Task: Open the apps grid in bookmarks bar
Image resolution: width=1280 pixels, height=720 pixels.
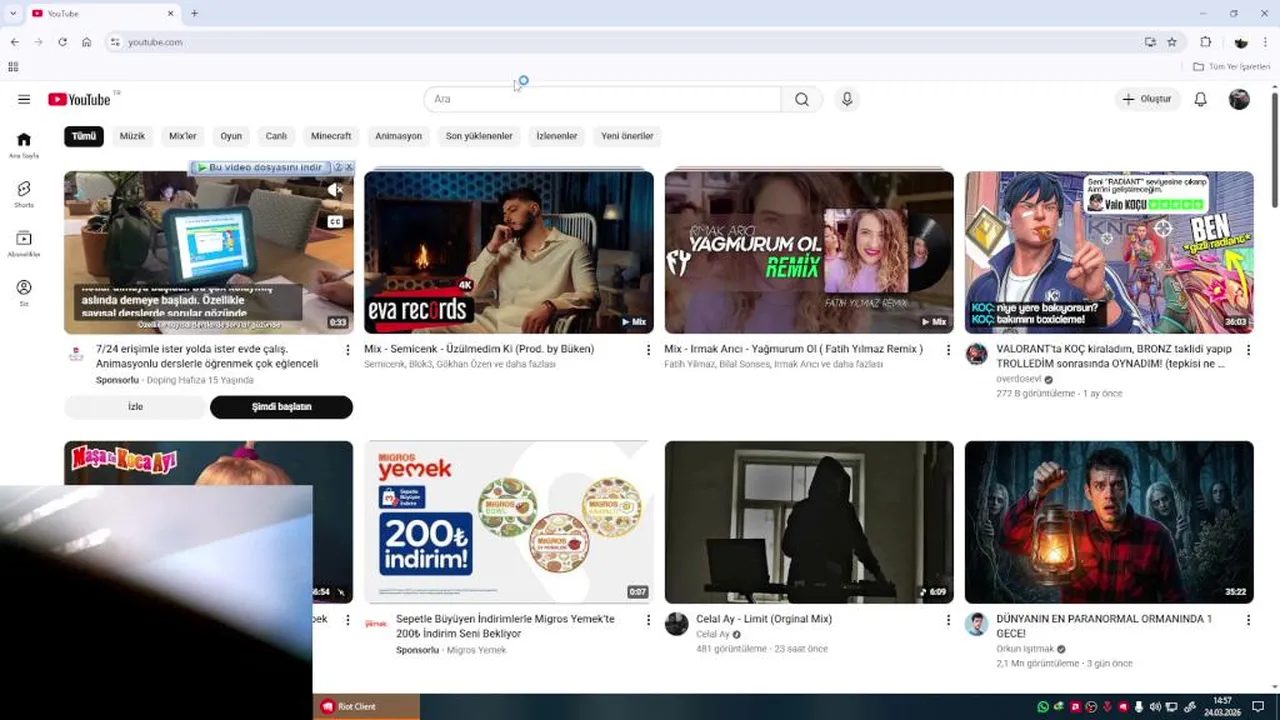Action: coord(13,67)
